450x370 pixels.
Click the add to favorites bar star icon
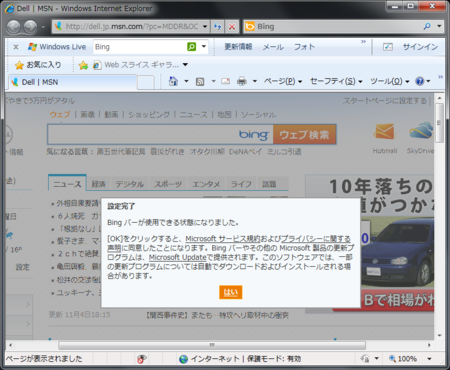pyautogui.click(x=83, y=65)
